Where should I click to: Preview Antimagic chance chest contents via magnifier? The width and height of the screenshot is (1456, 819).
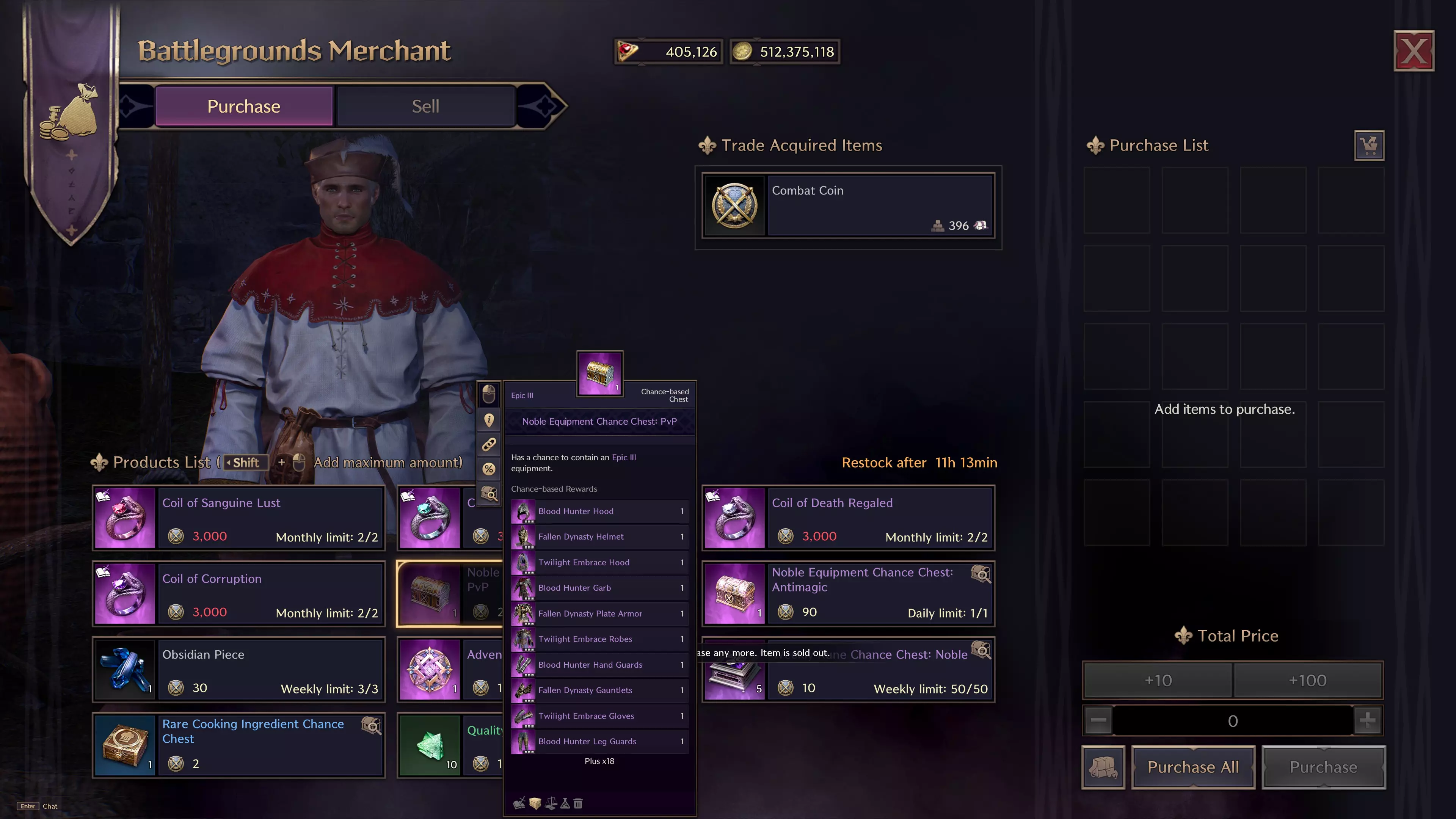coord(981,574)
